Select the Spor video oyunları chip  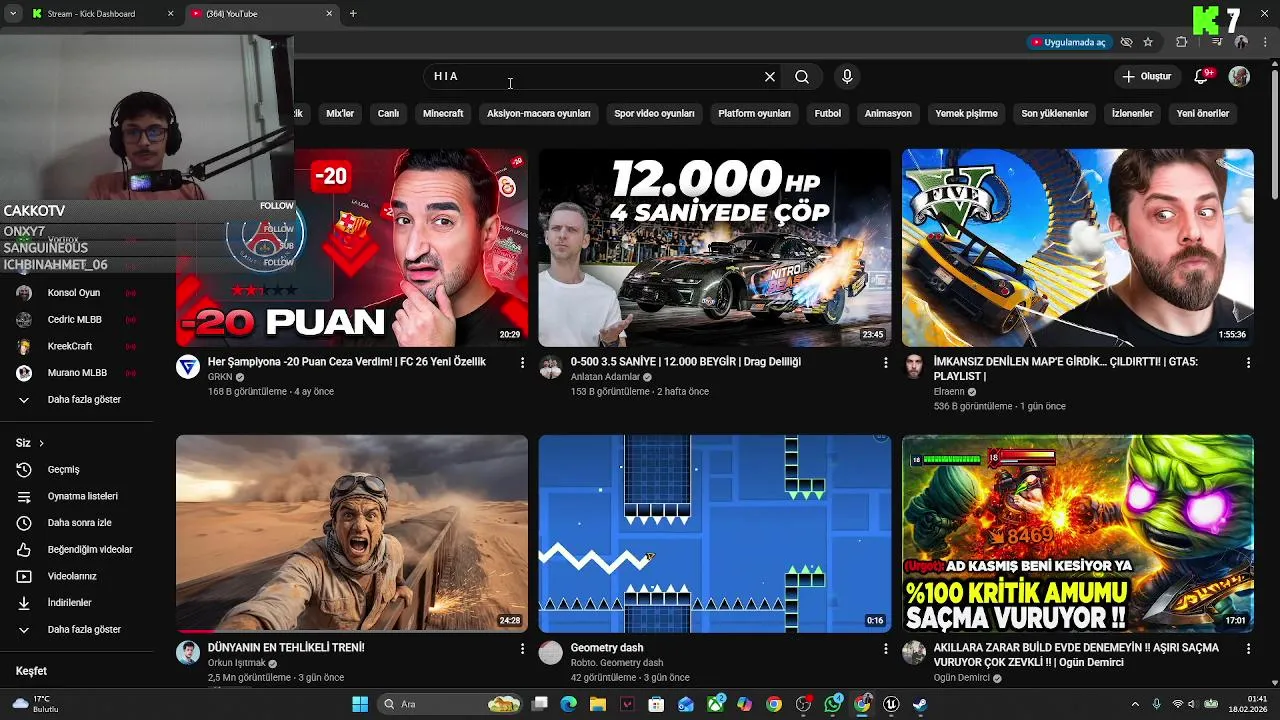click(x=654, y=114)
